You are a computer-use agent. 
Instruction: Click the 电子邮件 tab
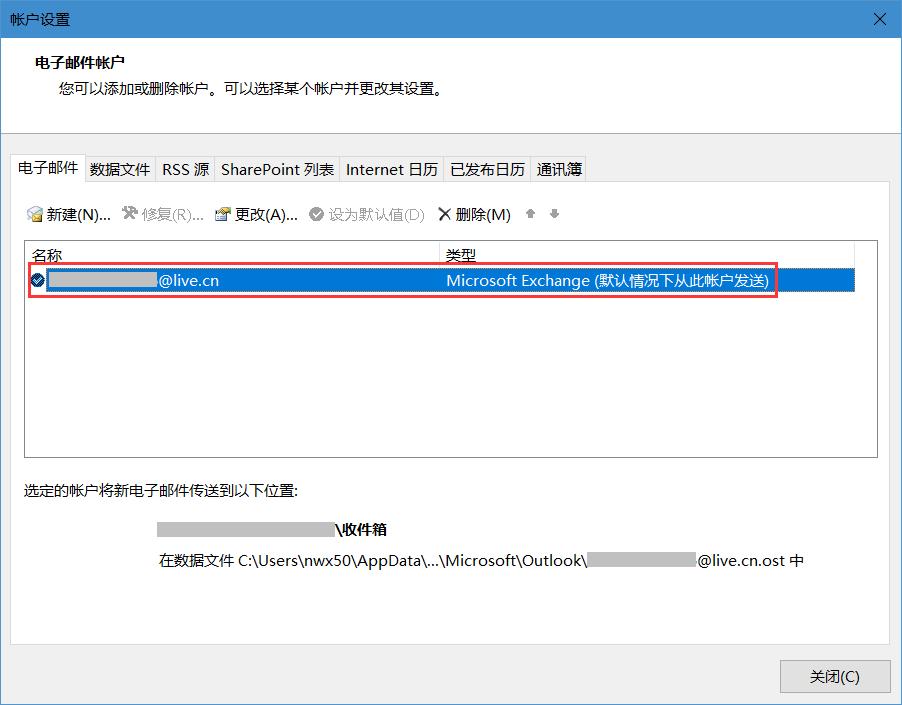[48, 169]
